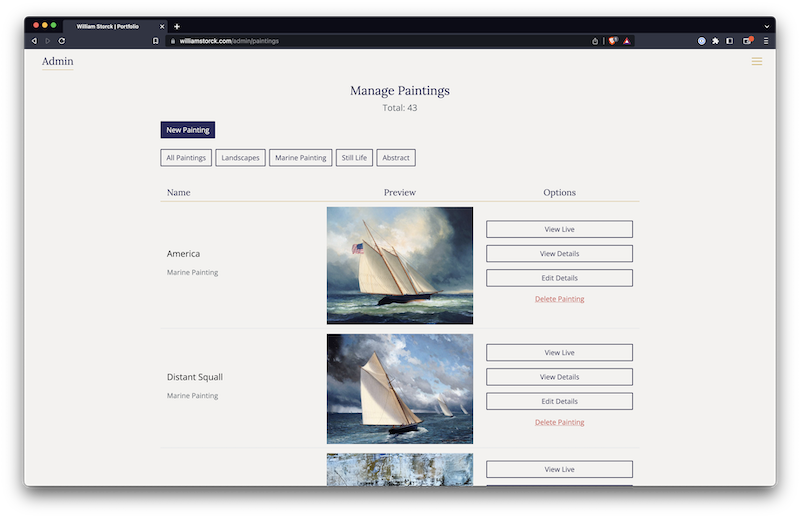Click the browser forward arrow

[x=48, y=41]
